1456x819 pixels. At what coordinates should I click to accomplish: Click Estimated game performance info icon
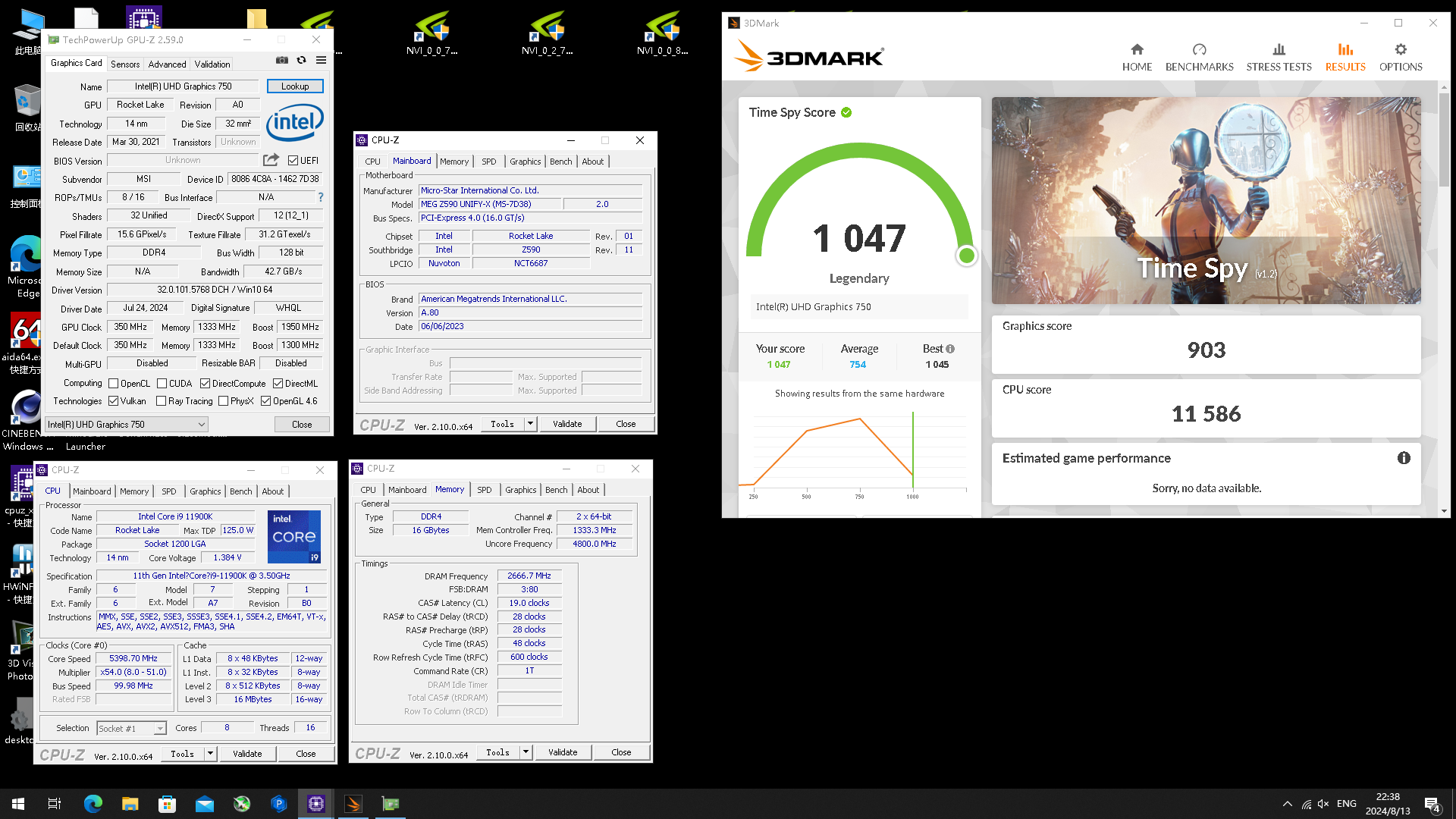pos(1404,458)
